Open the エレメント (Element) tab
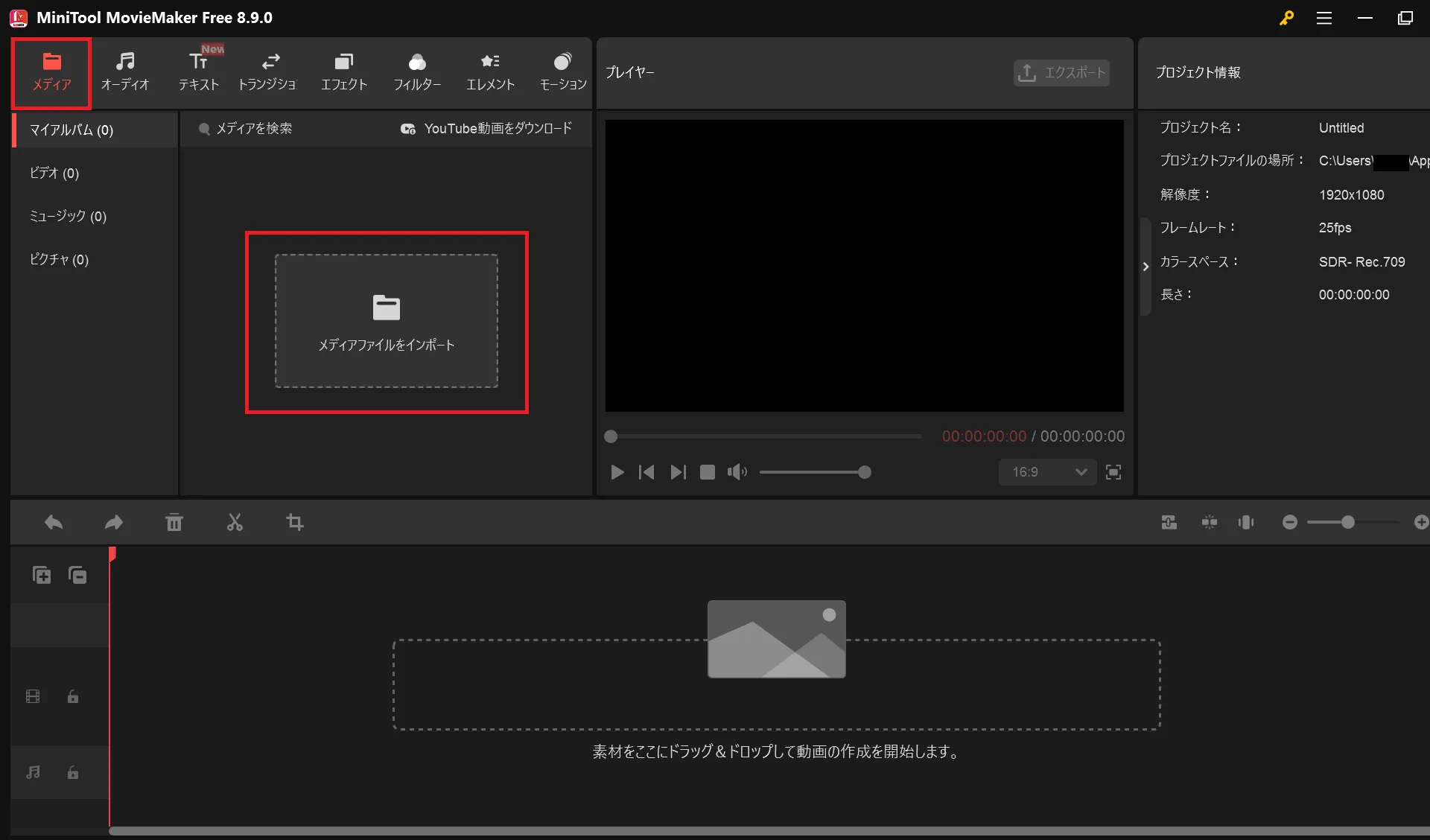Image resolution: width=1430 pixels, height=840 pixels. pos(490,72)
